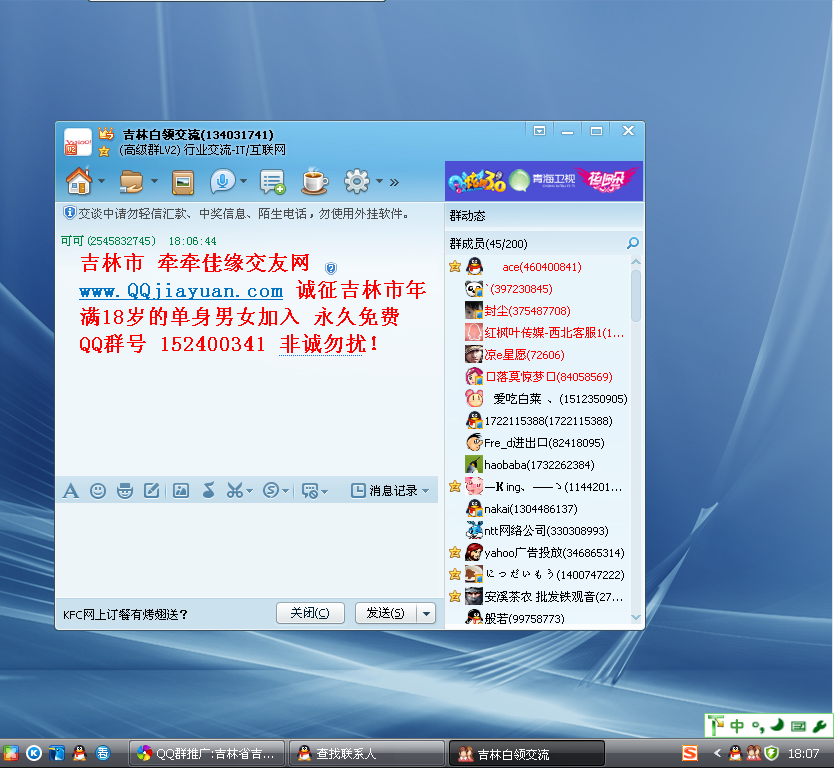Click the coffee cup toolbar icon
Screen dimensions: 834x768
pos(315,182)
